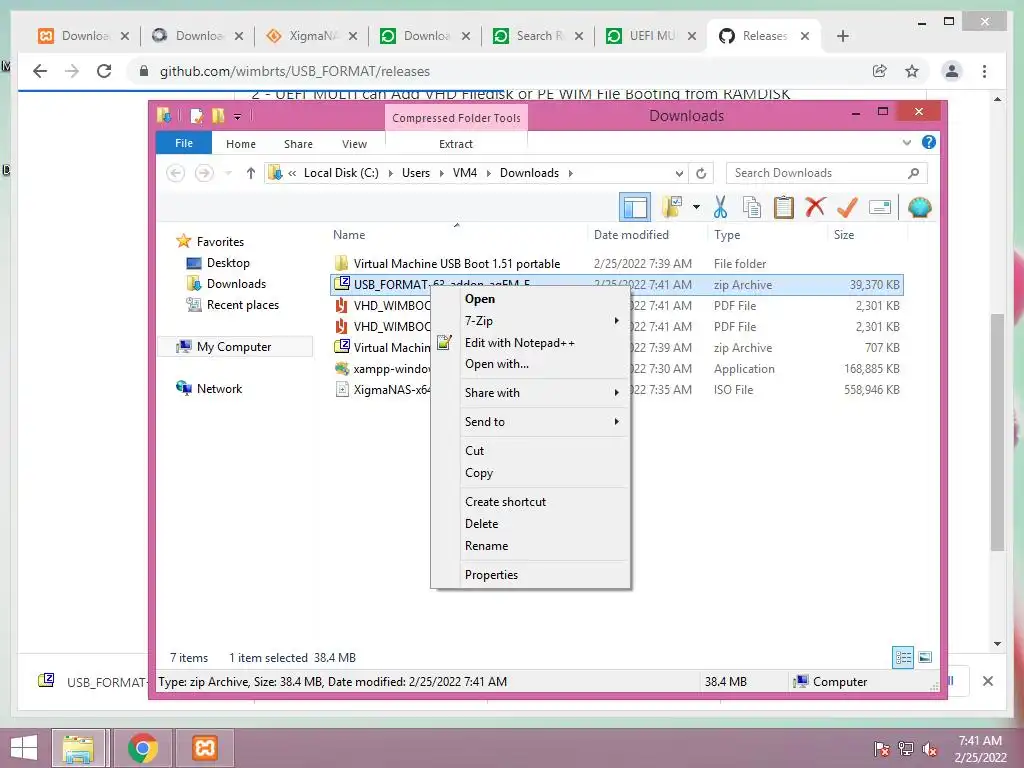Toggle the navigation pane layout button
This screenshot has height=768, width=1024.
tap(634, 208)
